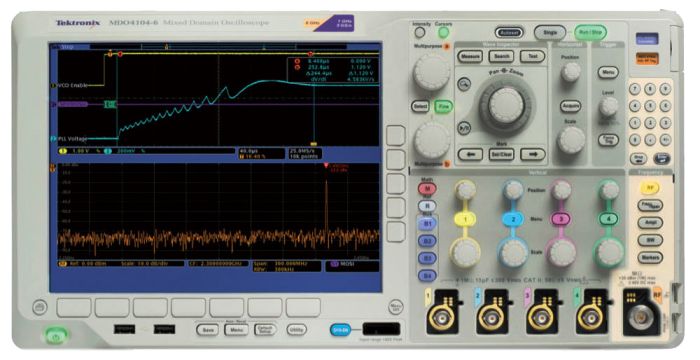The width and height of the screenshot is (700, 360).
Task: Tap keypad digit 0
Action: click(x=634, y=140)
